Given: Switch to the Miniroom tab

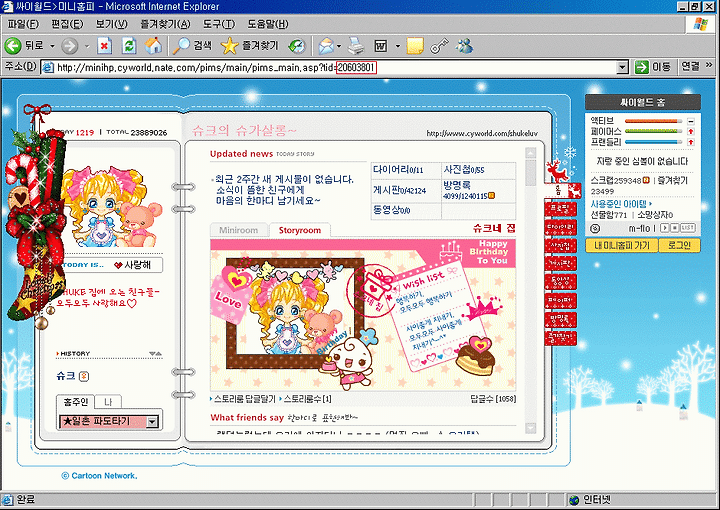Looking at the screenshot, I should coord(239,230).
